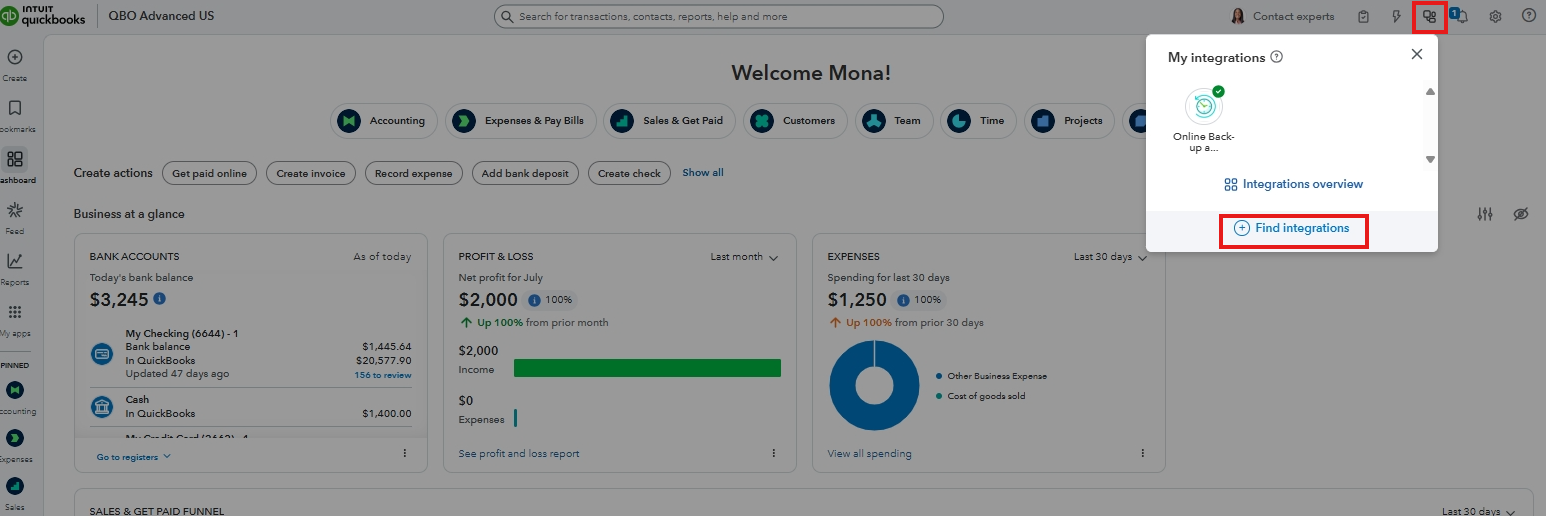This screenshot has height=516, width=1546.
Task: Open the integrations icon in top bar
Action: (x=1430, y=17)
